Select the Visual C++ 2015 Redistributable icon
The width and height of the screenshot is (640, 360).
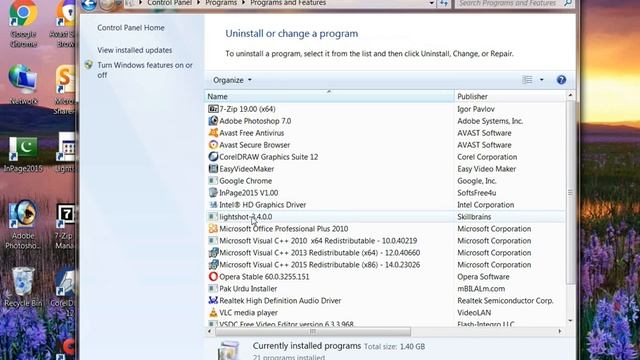(x=213, y=264)
